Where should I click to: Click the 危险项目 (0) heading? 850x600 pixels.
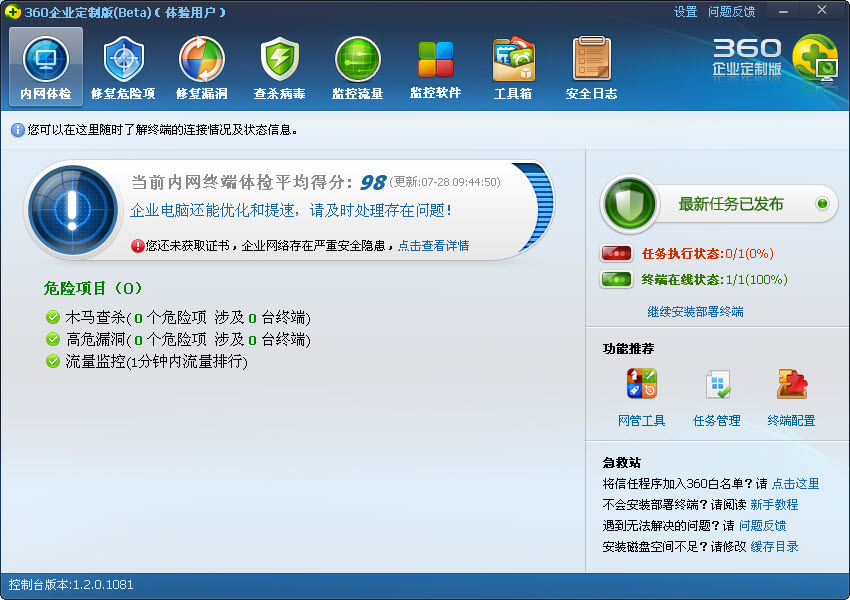point(93,288)
